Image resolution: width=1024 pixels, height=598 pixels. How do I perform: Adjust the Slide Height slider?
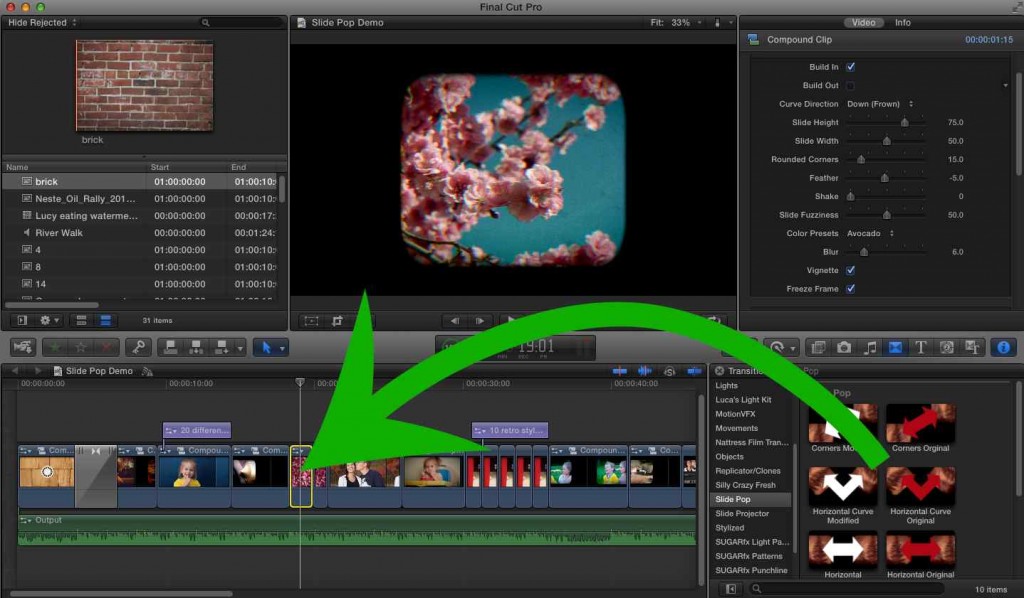904,122
